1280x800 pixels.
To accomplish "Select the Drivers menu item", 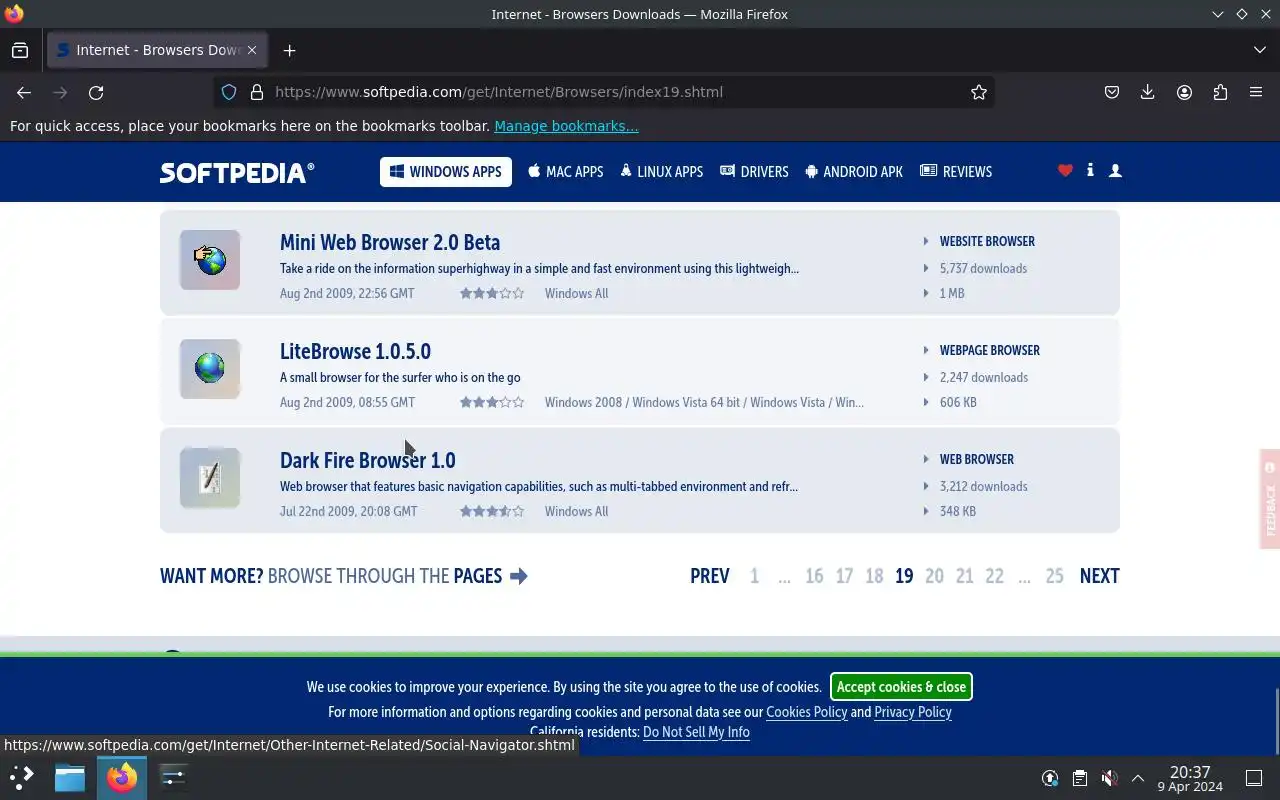I will (x=754, y=172).
